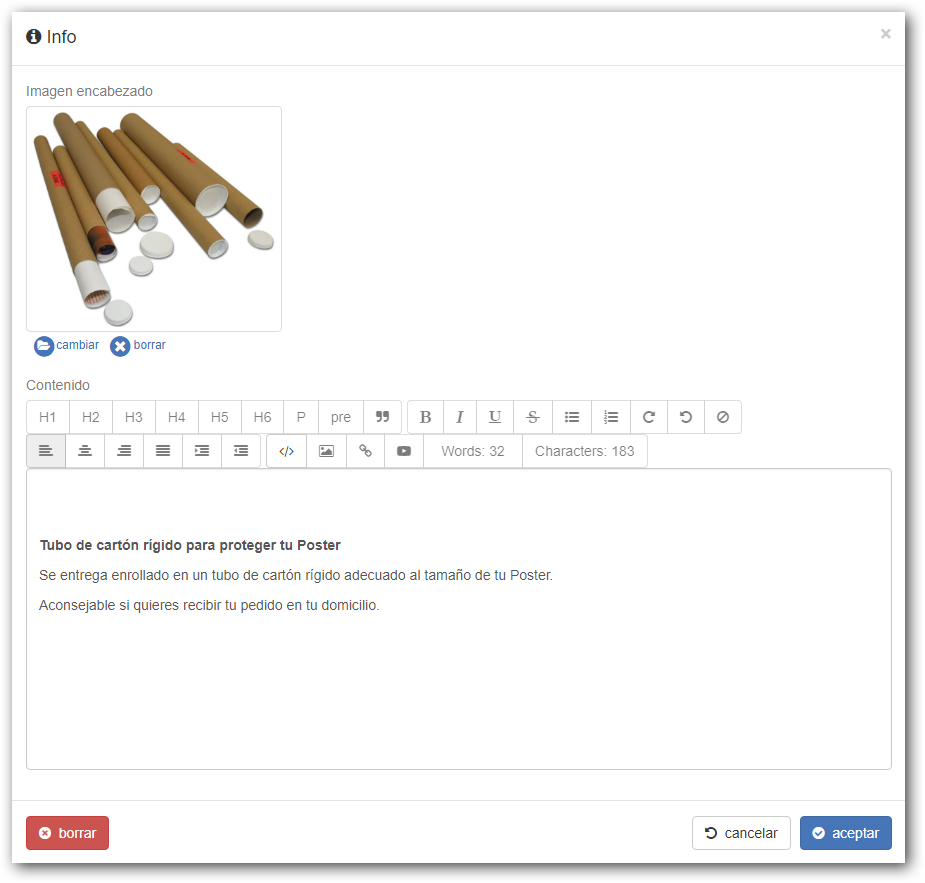Click borrar link under the header image
Viewport: 925px width, 883px height.
click(x=138, y=345)
